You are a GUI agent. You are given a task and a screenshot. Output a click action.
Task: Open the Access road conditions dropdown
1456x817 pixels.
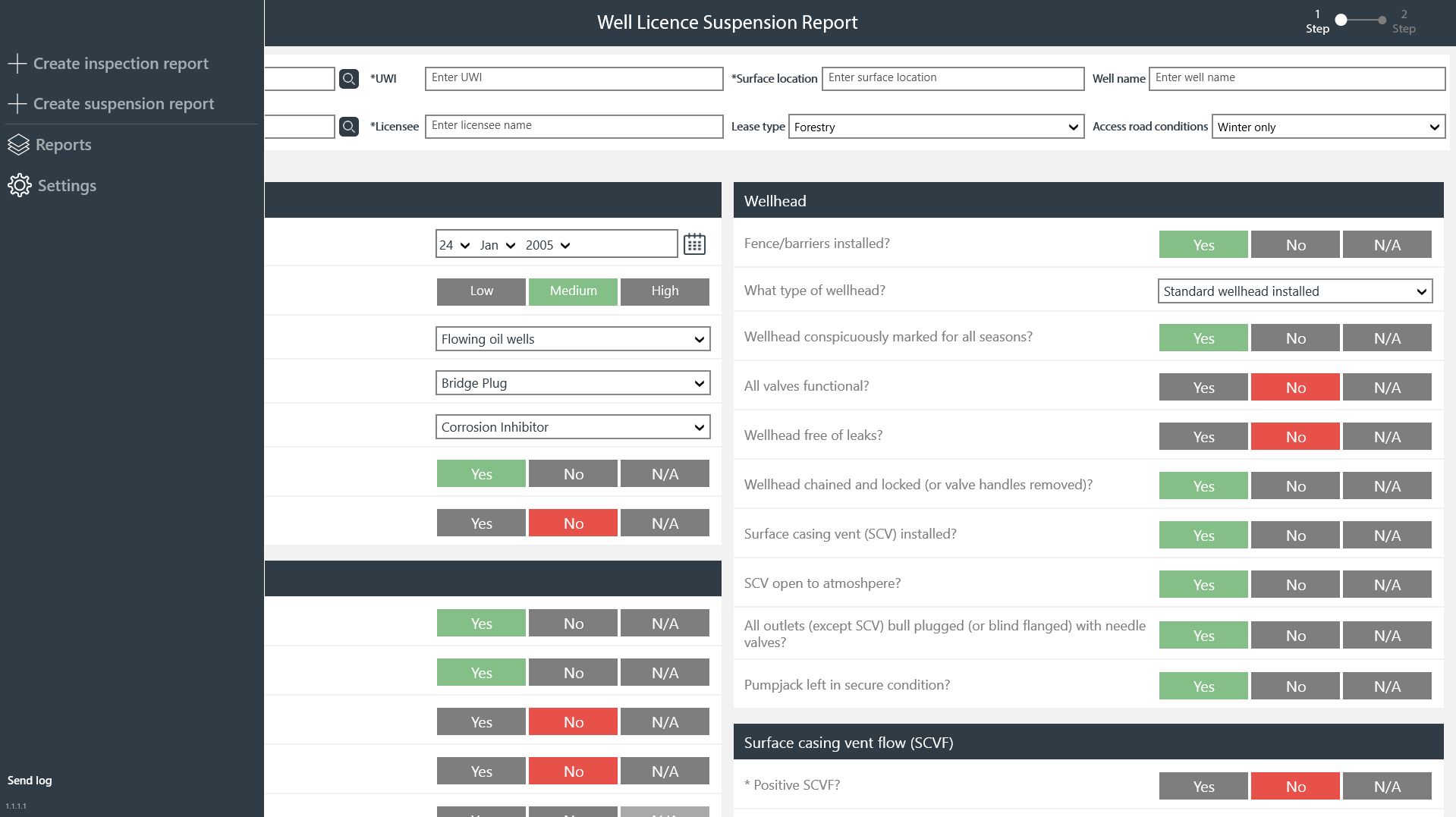click(x=1328, y=127)
